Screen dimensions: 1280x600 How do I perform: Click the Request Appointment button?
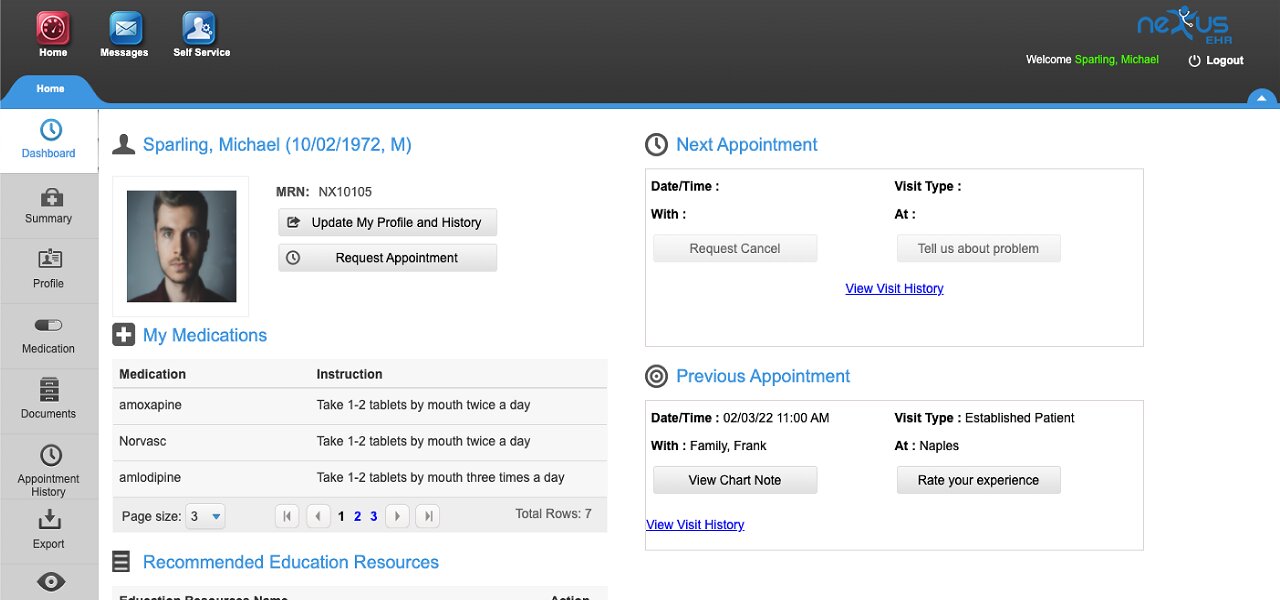(387, 258)
